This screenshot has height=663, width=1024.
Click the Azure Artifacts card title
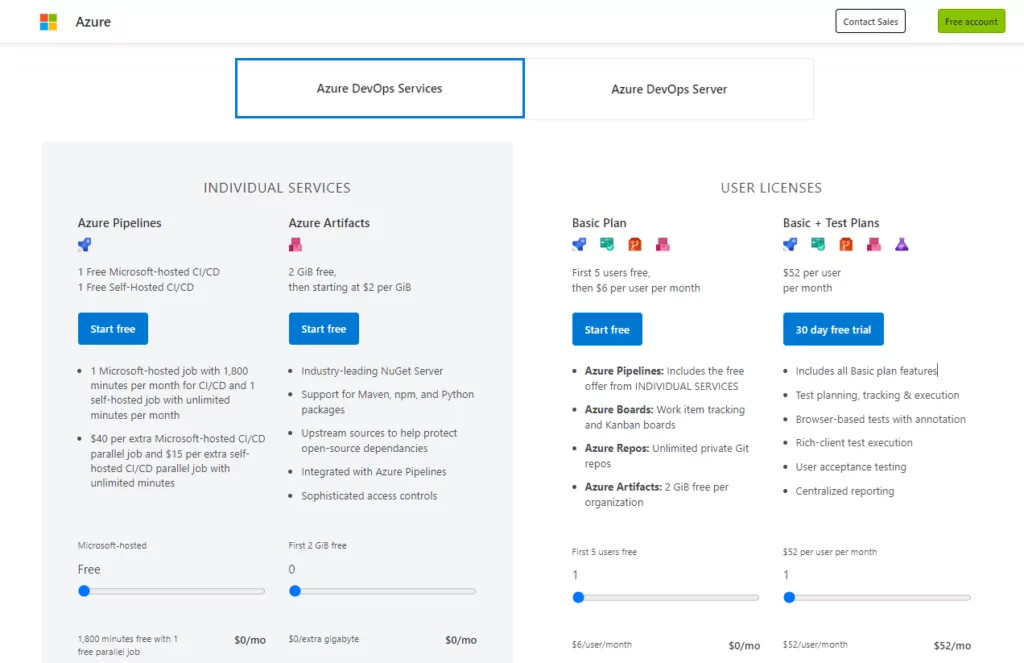point(329,223)
